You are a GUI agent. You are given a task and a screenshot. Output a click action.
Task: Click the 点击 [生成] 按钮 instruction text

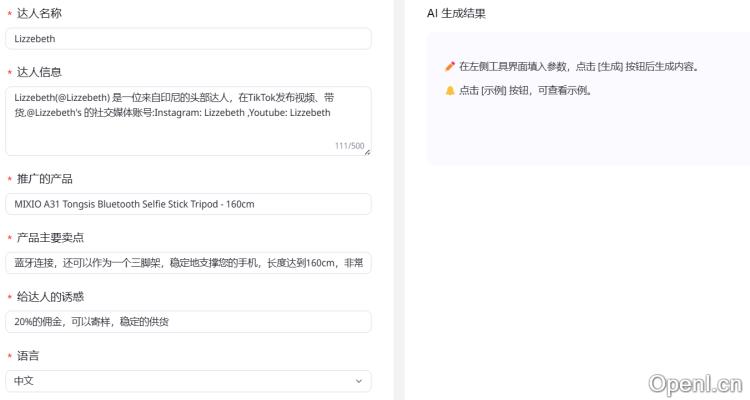[592, 67]
